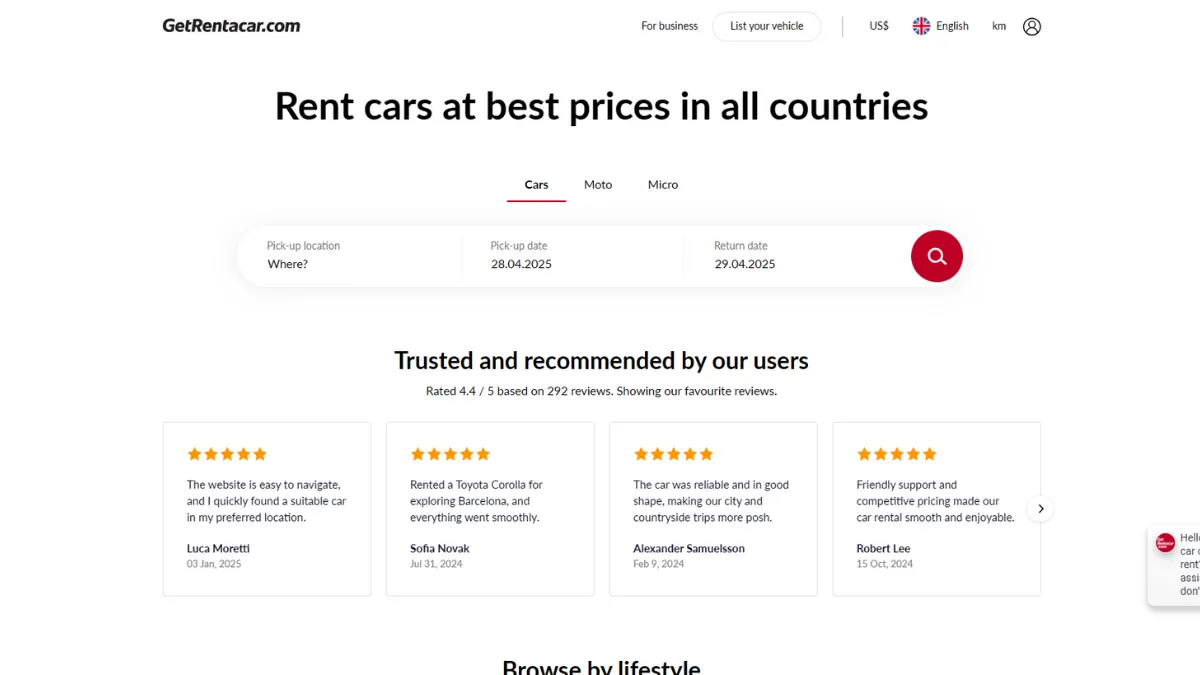Click the GetRentacar.com logo
The height and width of the screenshot is (675, 1200).
[231, 25]
